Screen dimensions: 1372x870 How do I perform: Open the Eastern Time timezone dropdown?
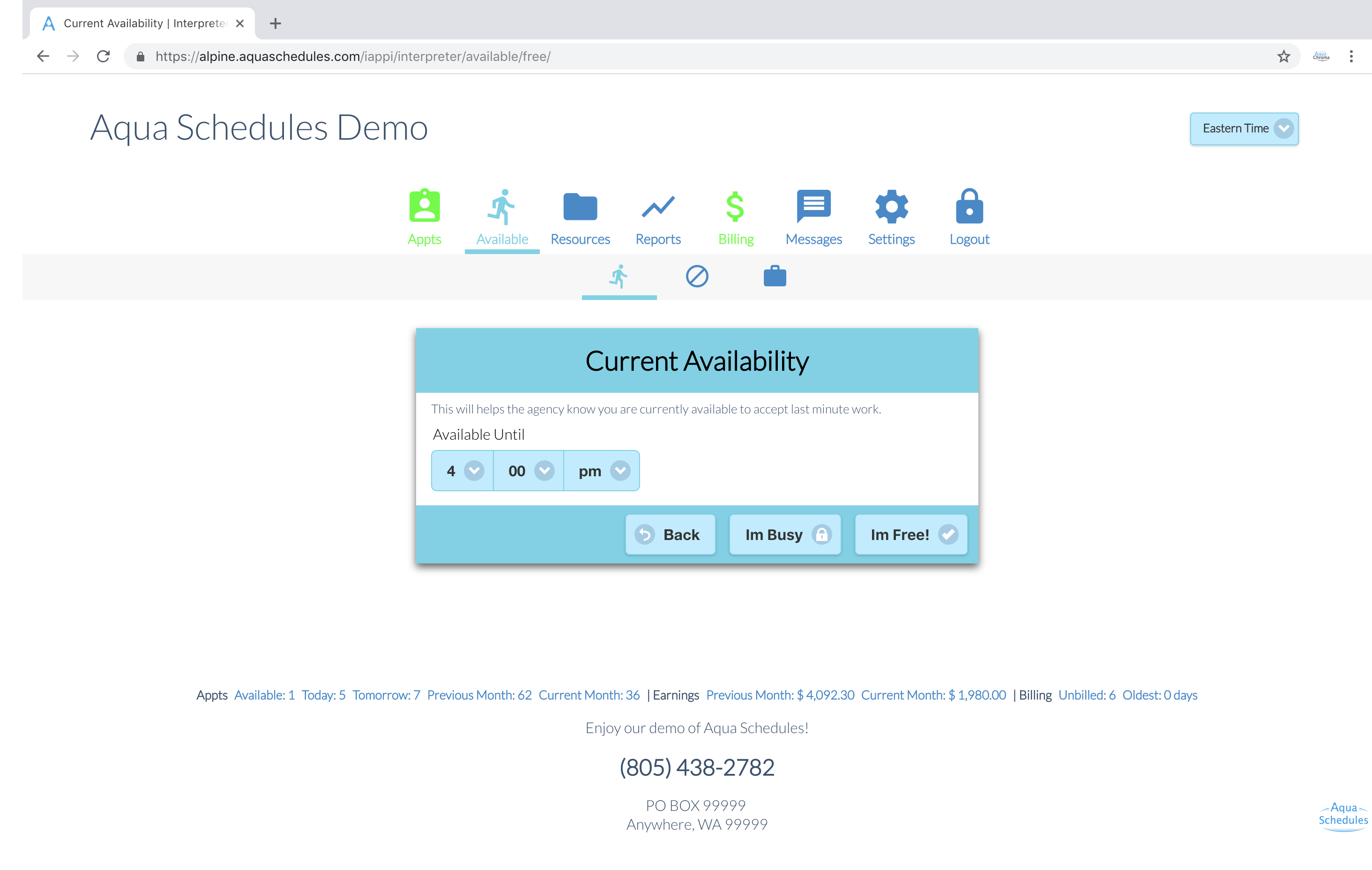pyautogui.click(x=1244, y=128)
